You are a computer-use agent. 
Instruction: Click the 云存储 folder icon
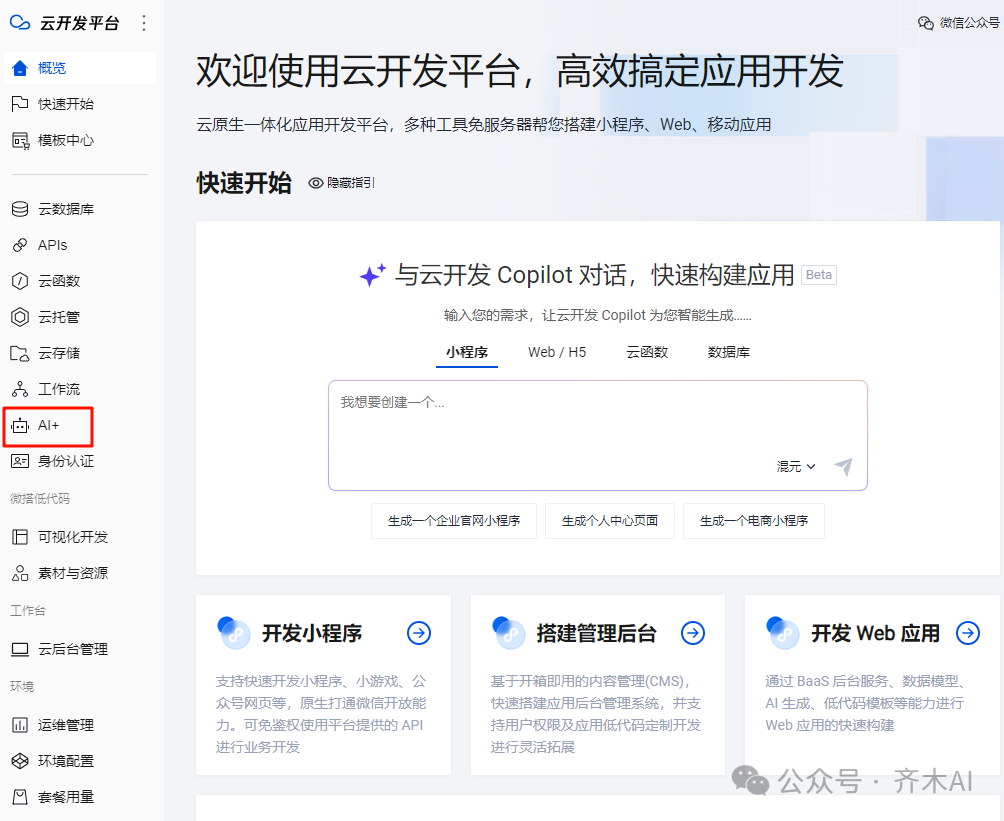tap(20, 353)
